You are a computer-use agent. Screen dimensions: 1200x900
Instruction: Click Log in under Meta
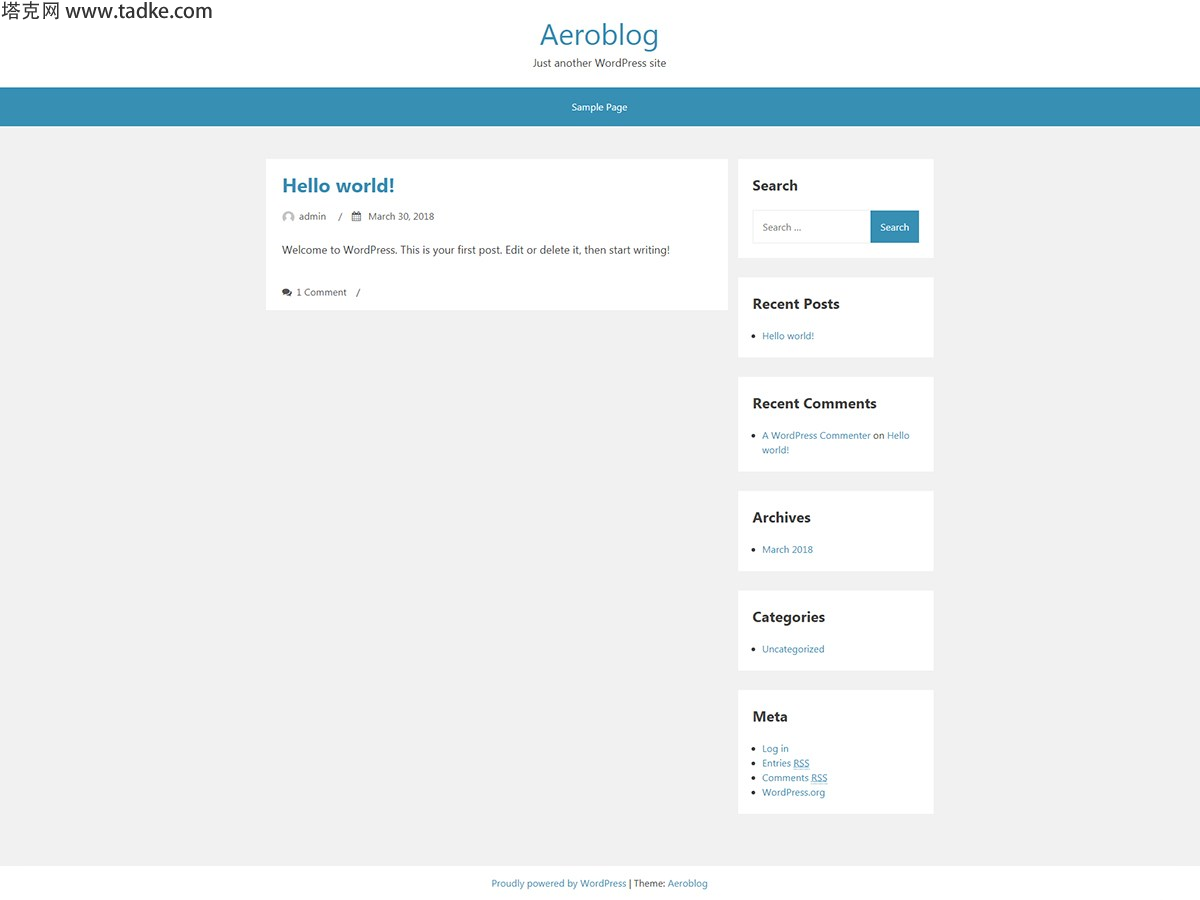tap(775, 749)
